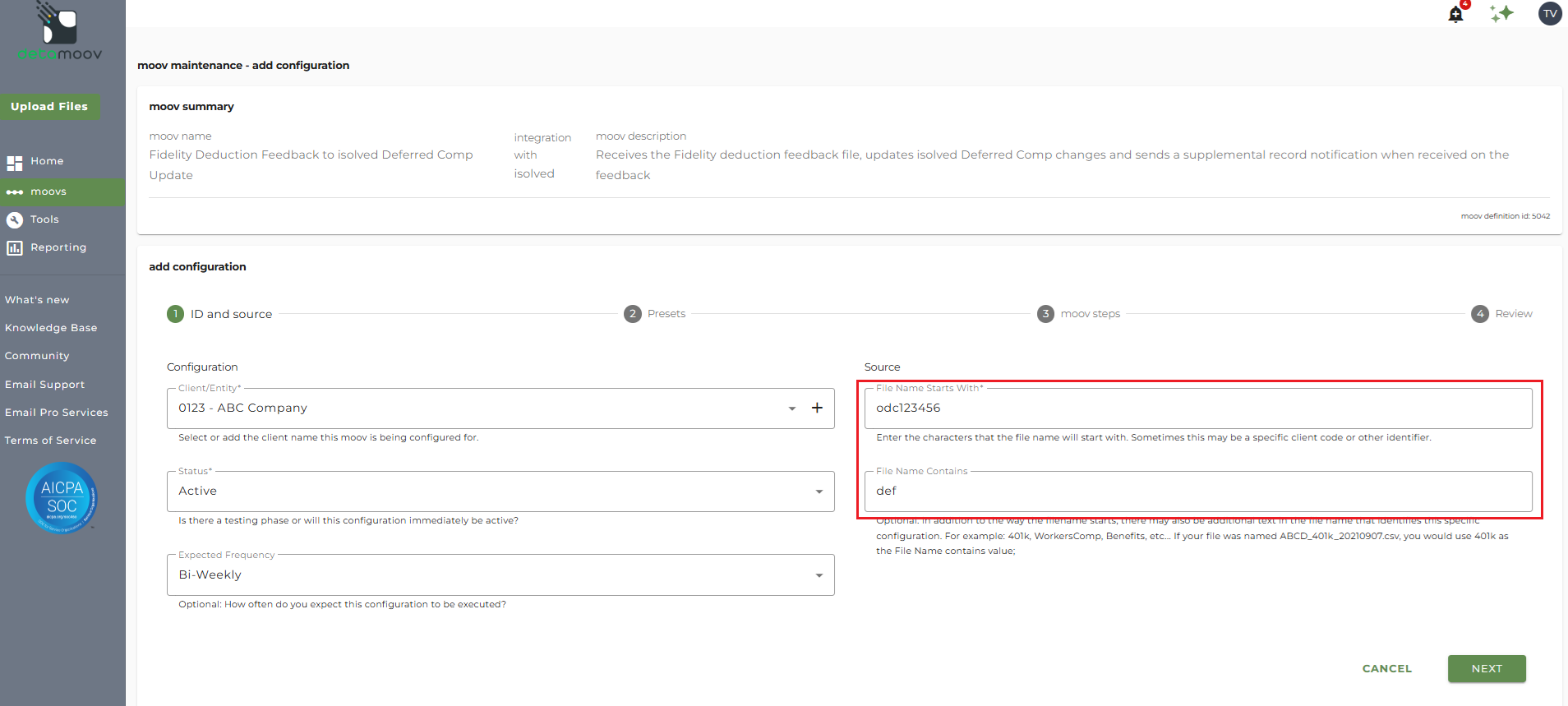Select step 2 Presets
This screenshot has width=1568, height=706.
point(654,314)
